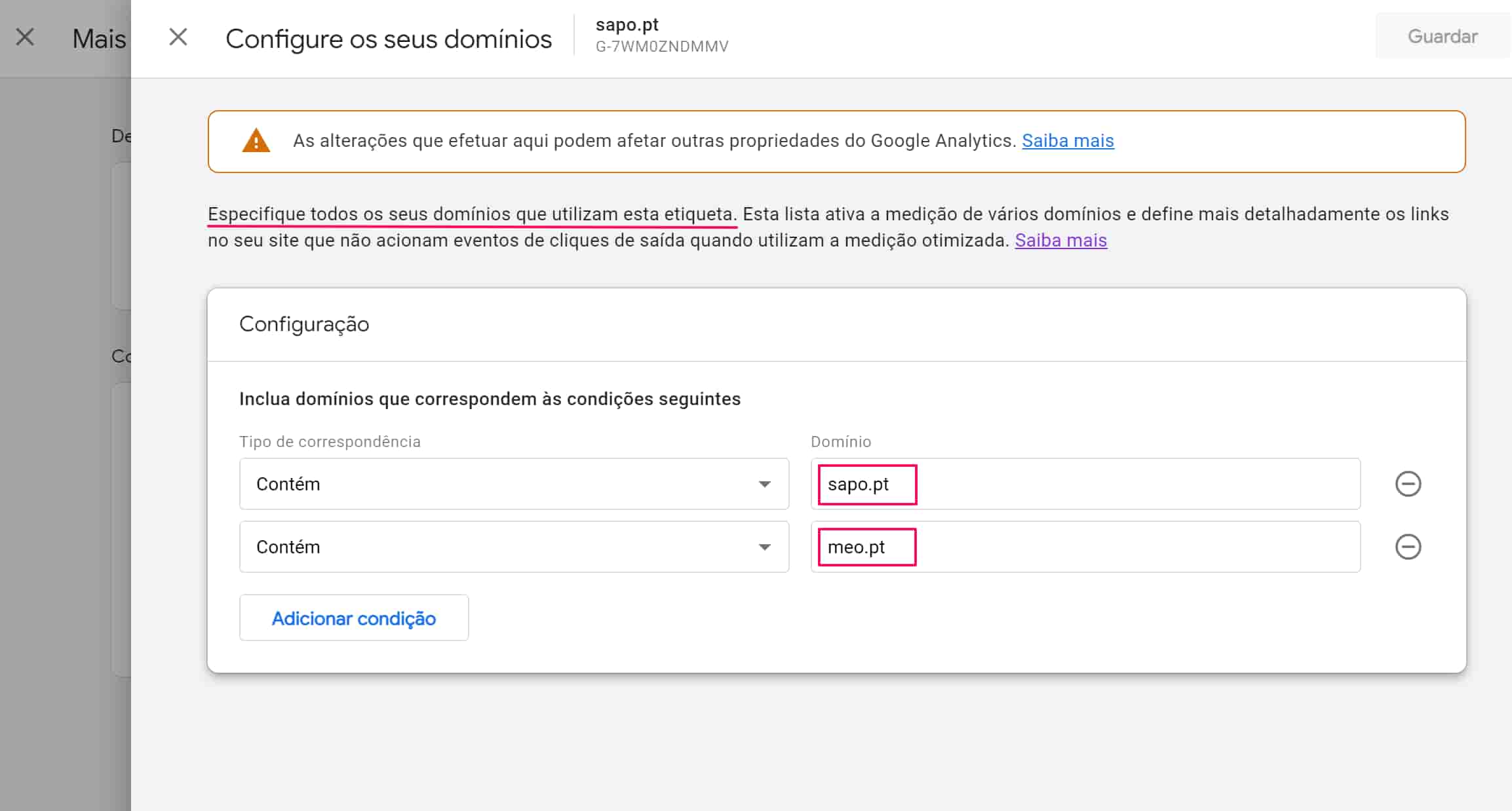Remove the meo.pt condition
The width and height of the screenshot is (1512, 811).
(x=1408, y=547)
